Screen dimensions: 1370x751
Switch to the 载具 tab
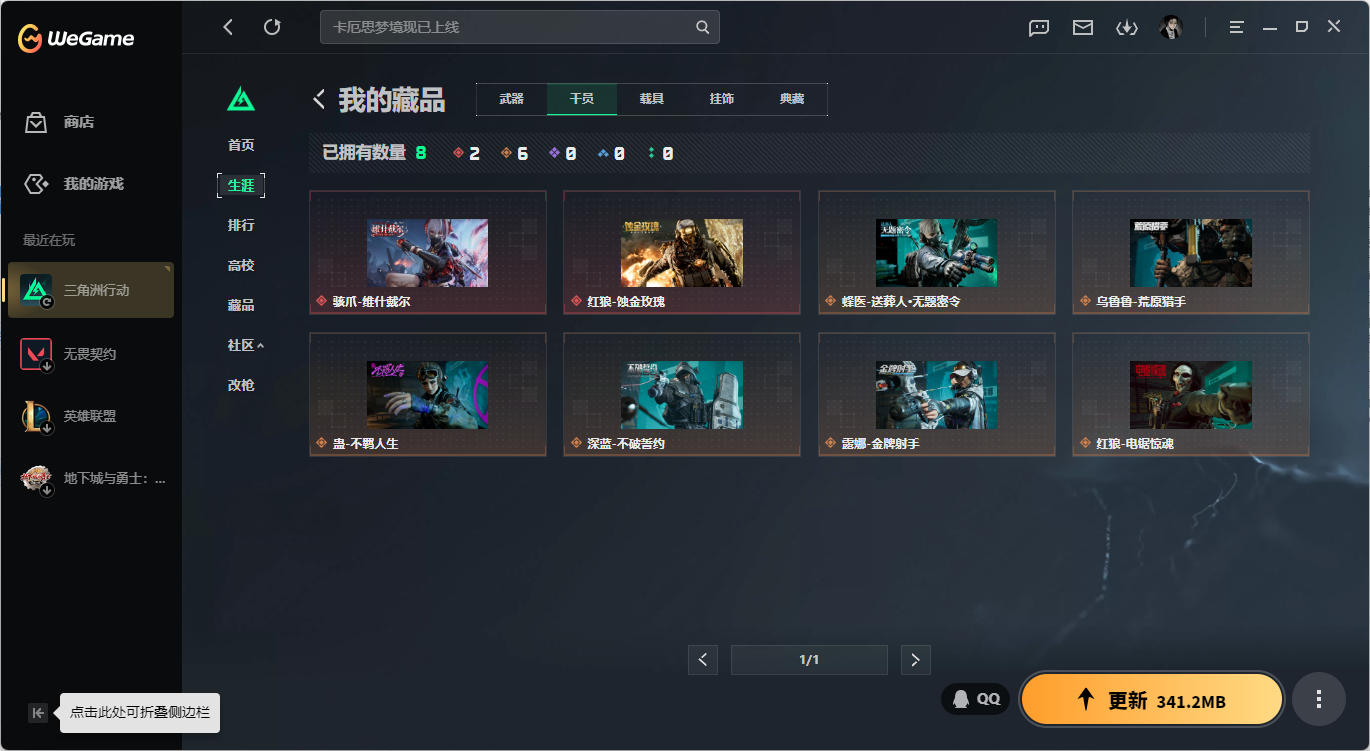click(x=652, y=99)
